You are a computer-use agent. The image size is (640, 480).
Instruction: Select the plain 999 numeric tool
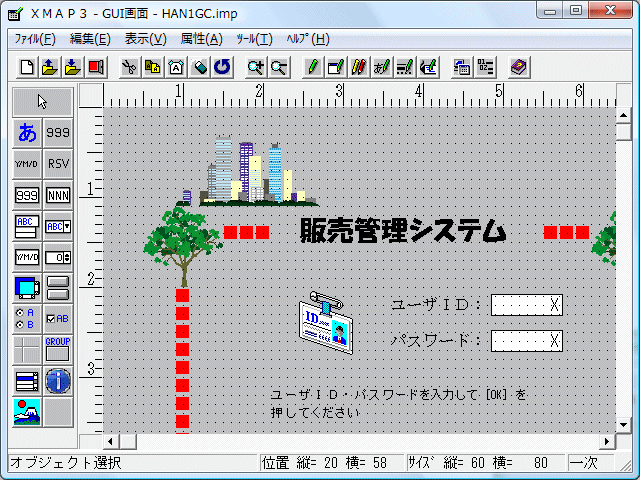58,133
